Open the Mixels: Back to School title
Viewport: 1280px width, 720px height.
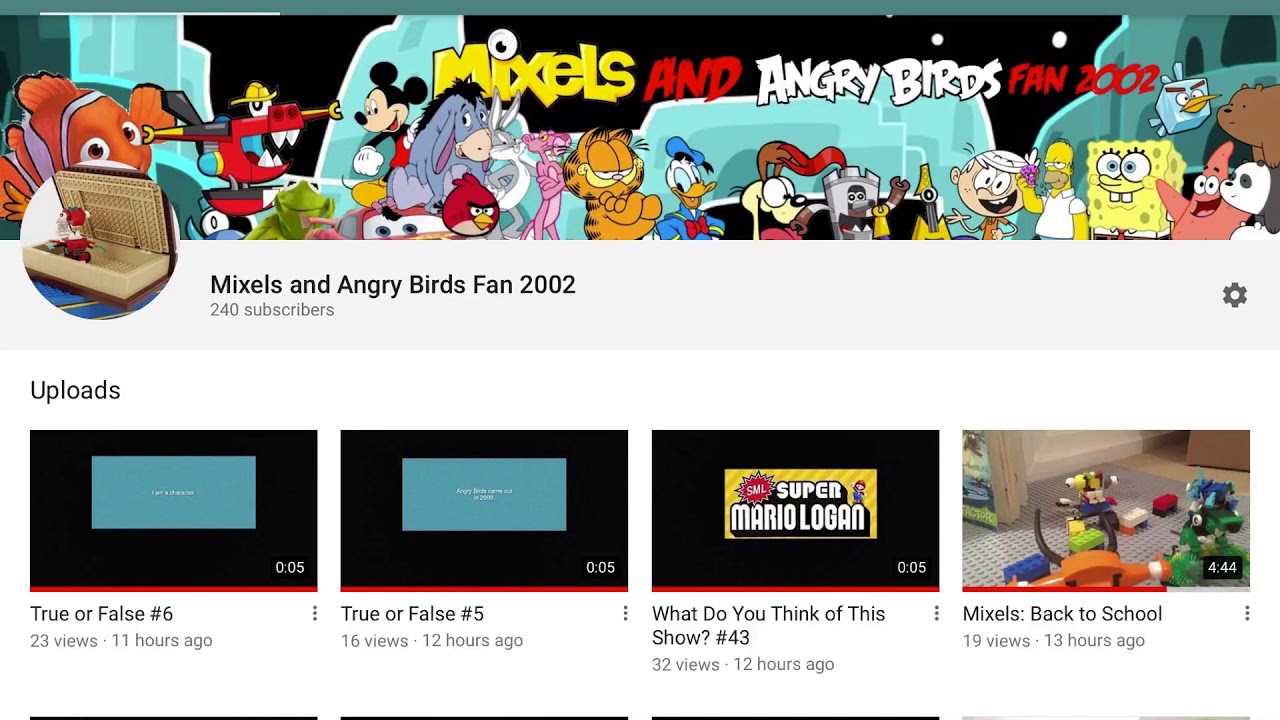click(x=1062, y=614)
